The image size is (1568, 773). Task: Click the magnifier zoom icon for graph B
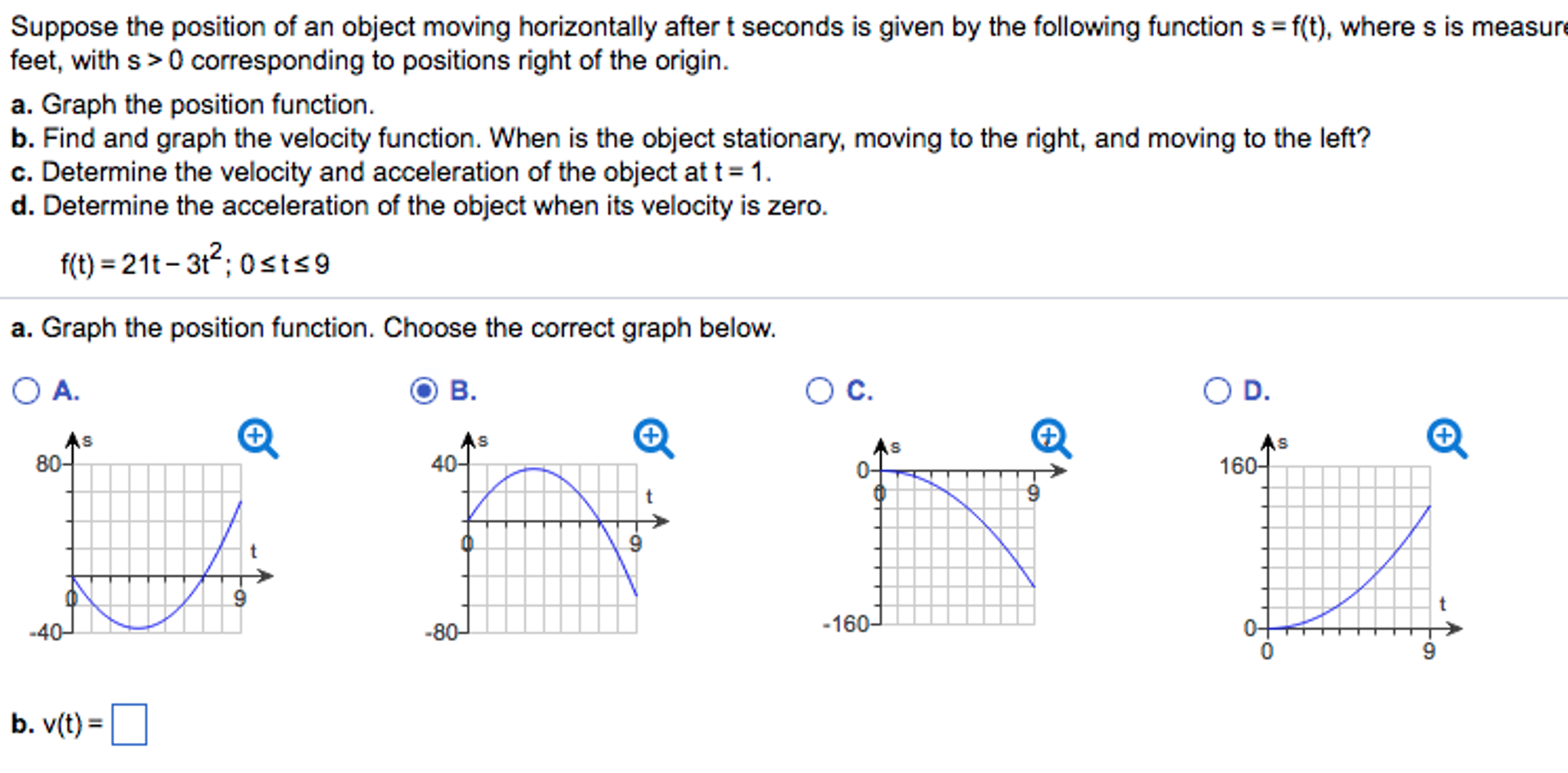(653, 438)
